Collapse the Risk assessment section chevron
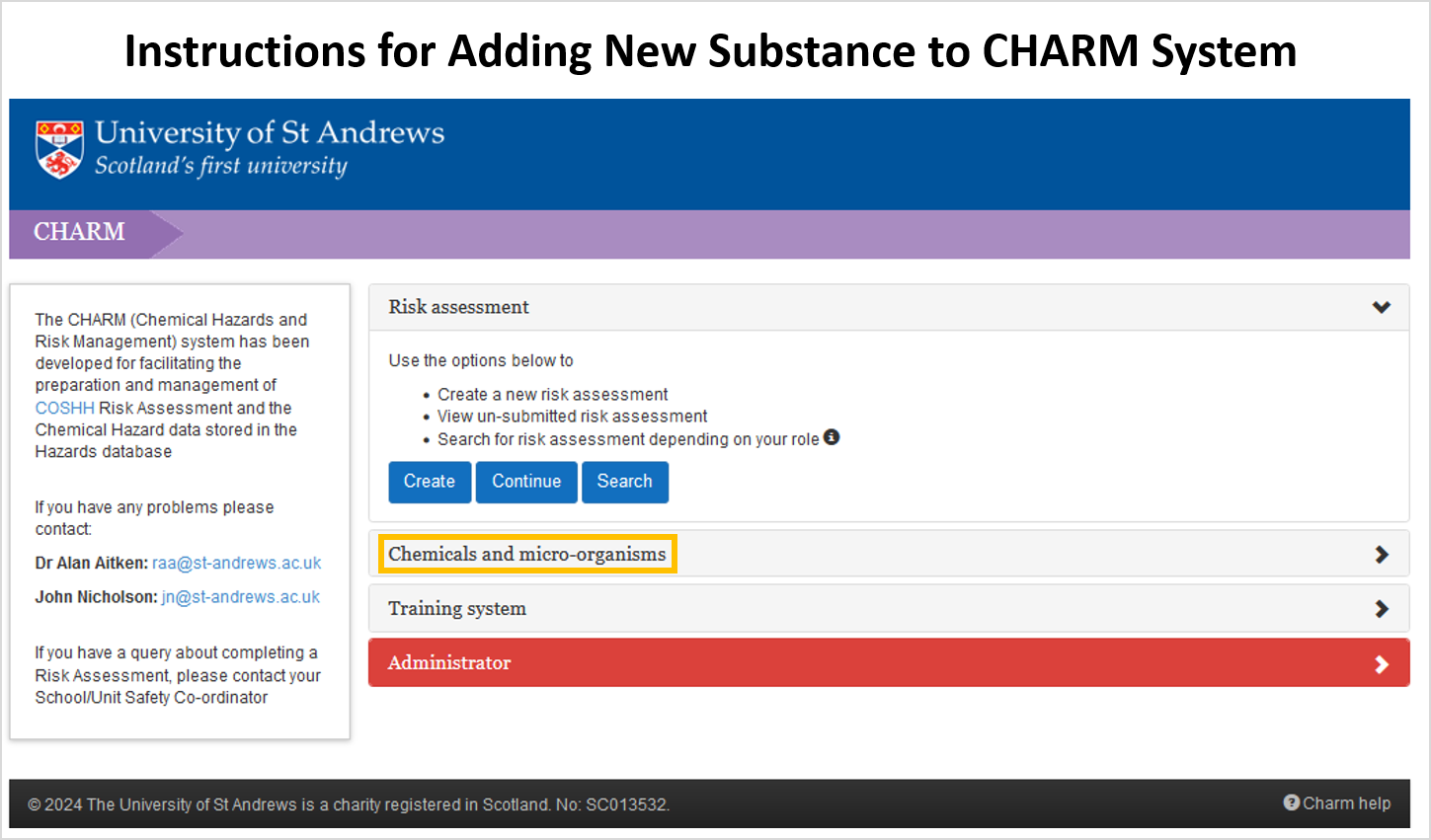 pos(1381,307)
